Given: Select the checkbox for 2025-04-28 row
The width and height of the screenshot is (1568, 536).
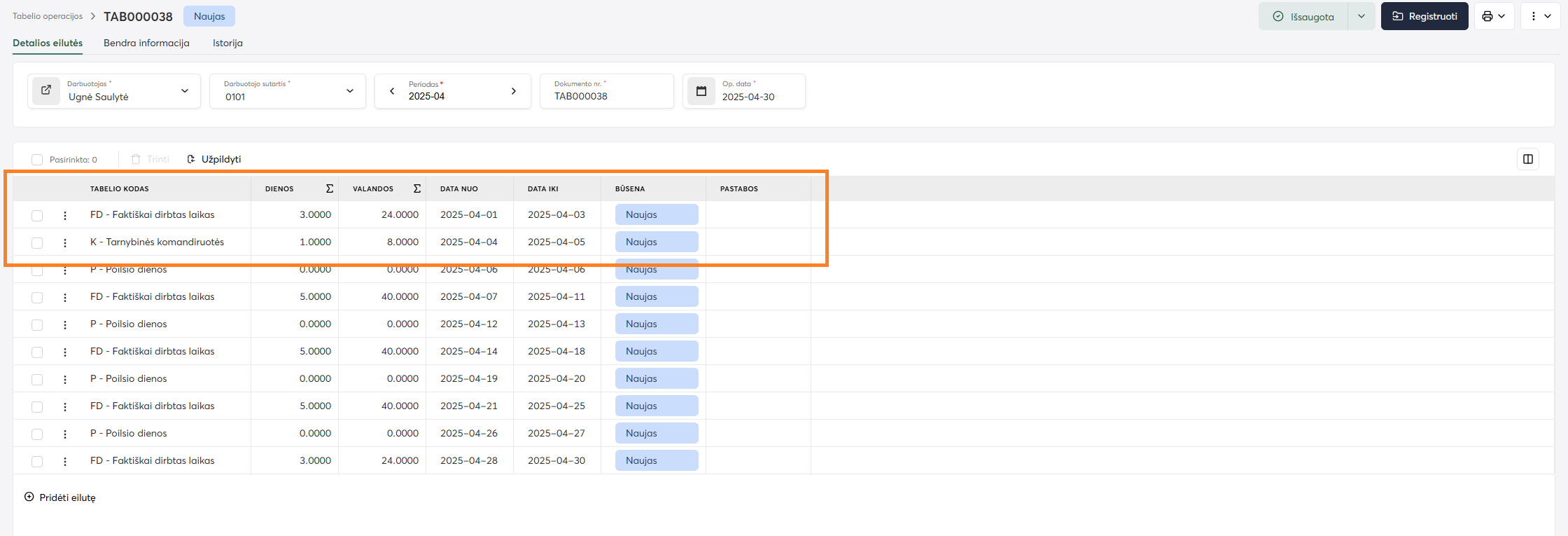Looking at the screenshot, I should pos(37,461).
